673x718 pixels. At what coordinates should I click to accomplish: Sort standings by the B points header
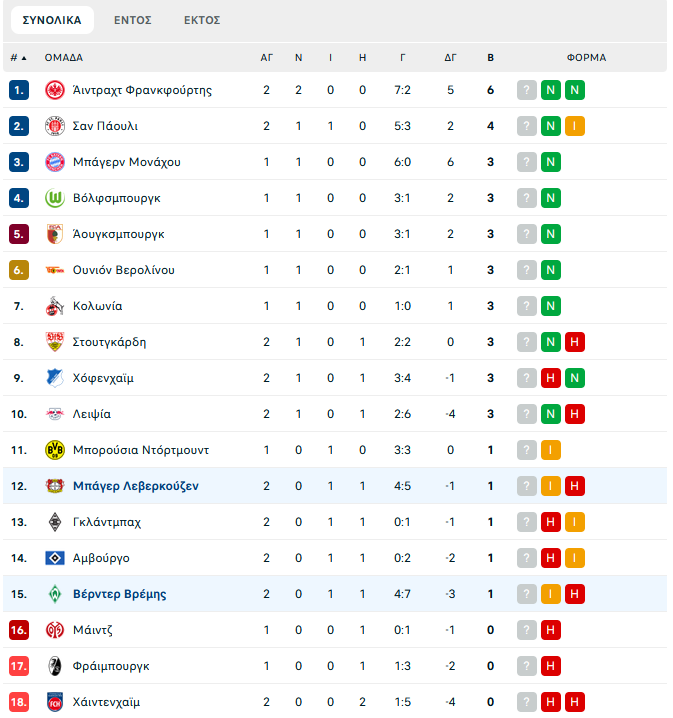pos(490,58)
